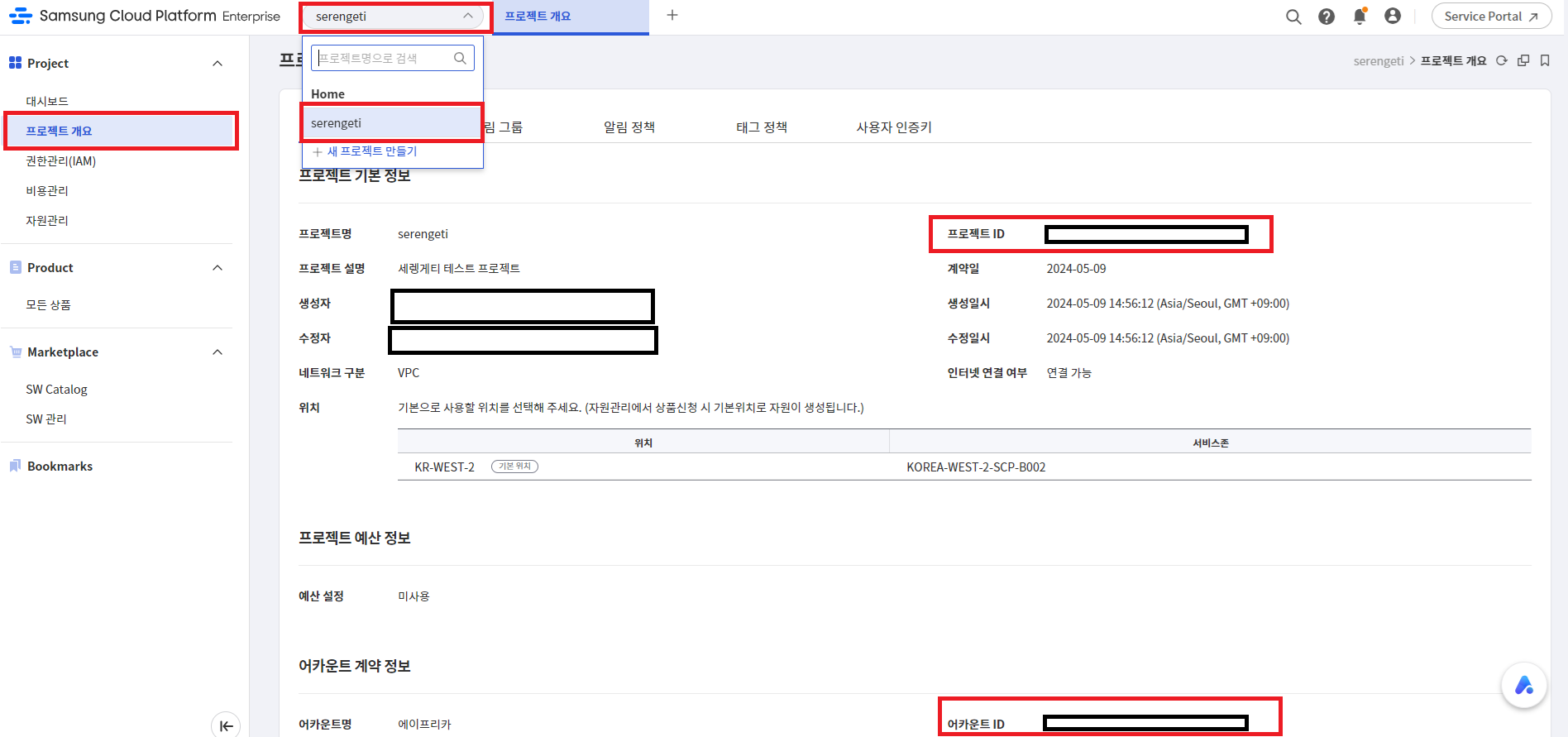This screenshot has width=1568, height=737.
Task: Refresh page using the breadcrumb reload icon
Action: [x=1502, y=60]
